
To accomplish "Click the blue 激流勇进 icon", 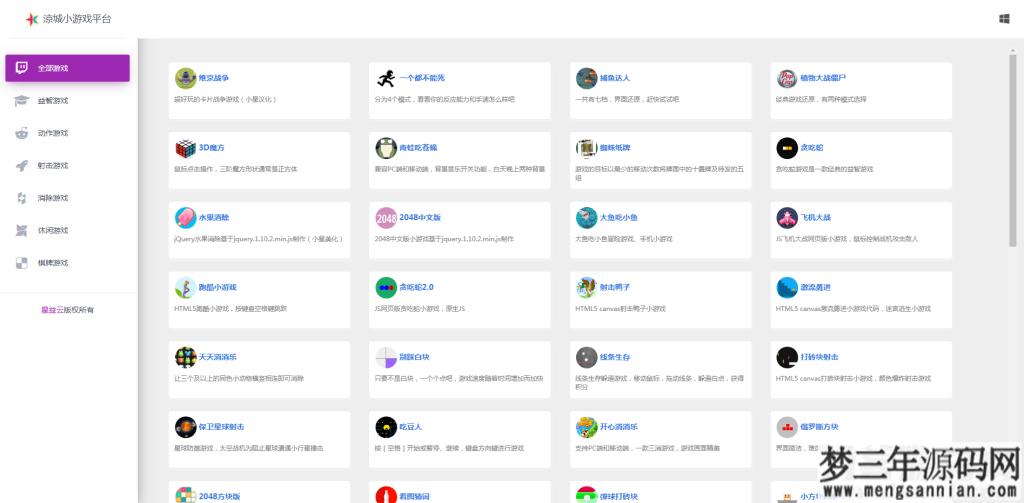I will pos(787,287).
